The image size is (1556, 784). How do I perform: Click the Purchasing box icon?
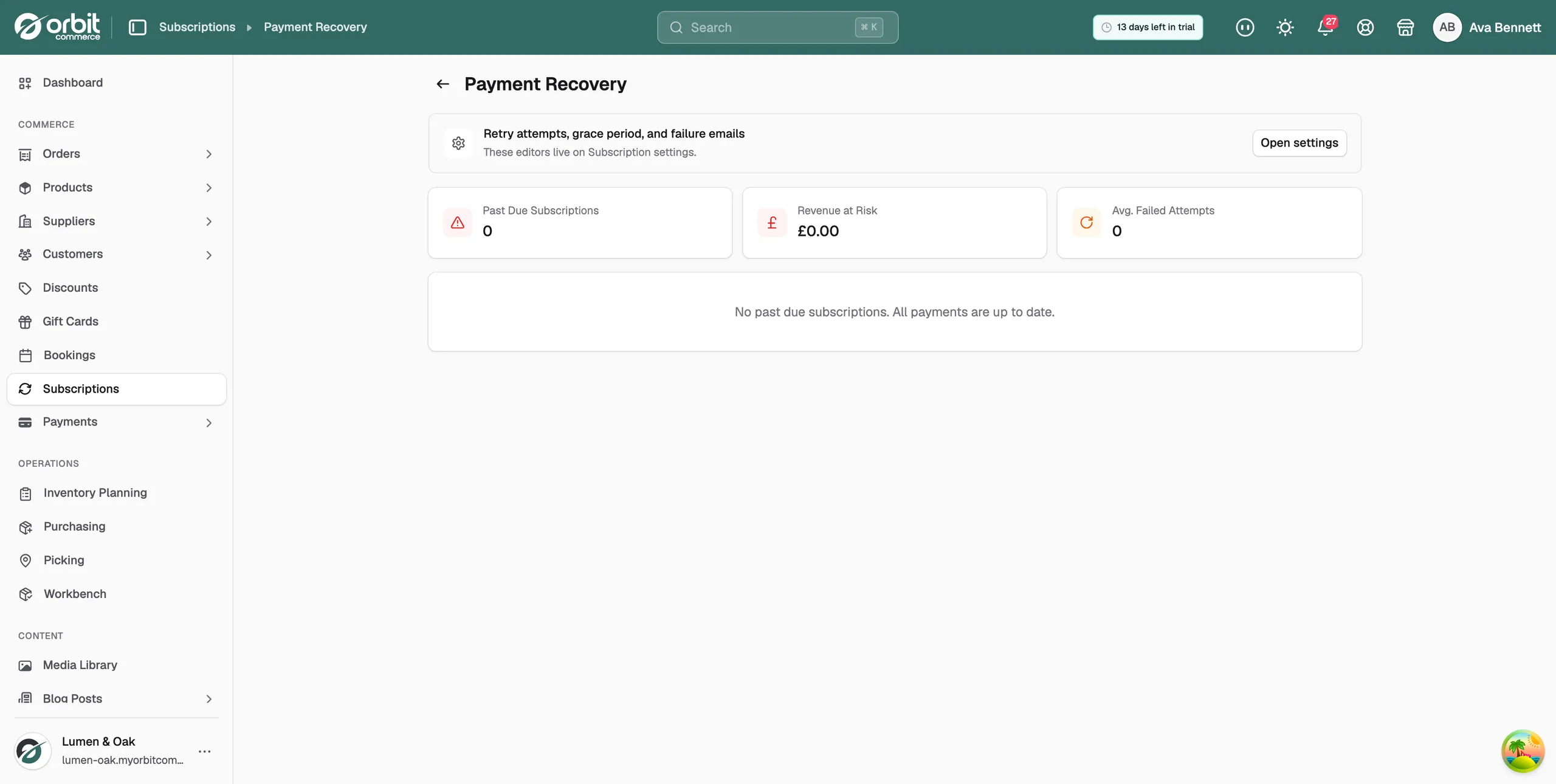[x=25, y=527]
